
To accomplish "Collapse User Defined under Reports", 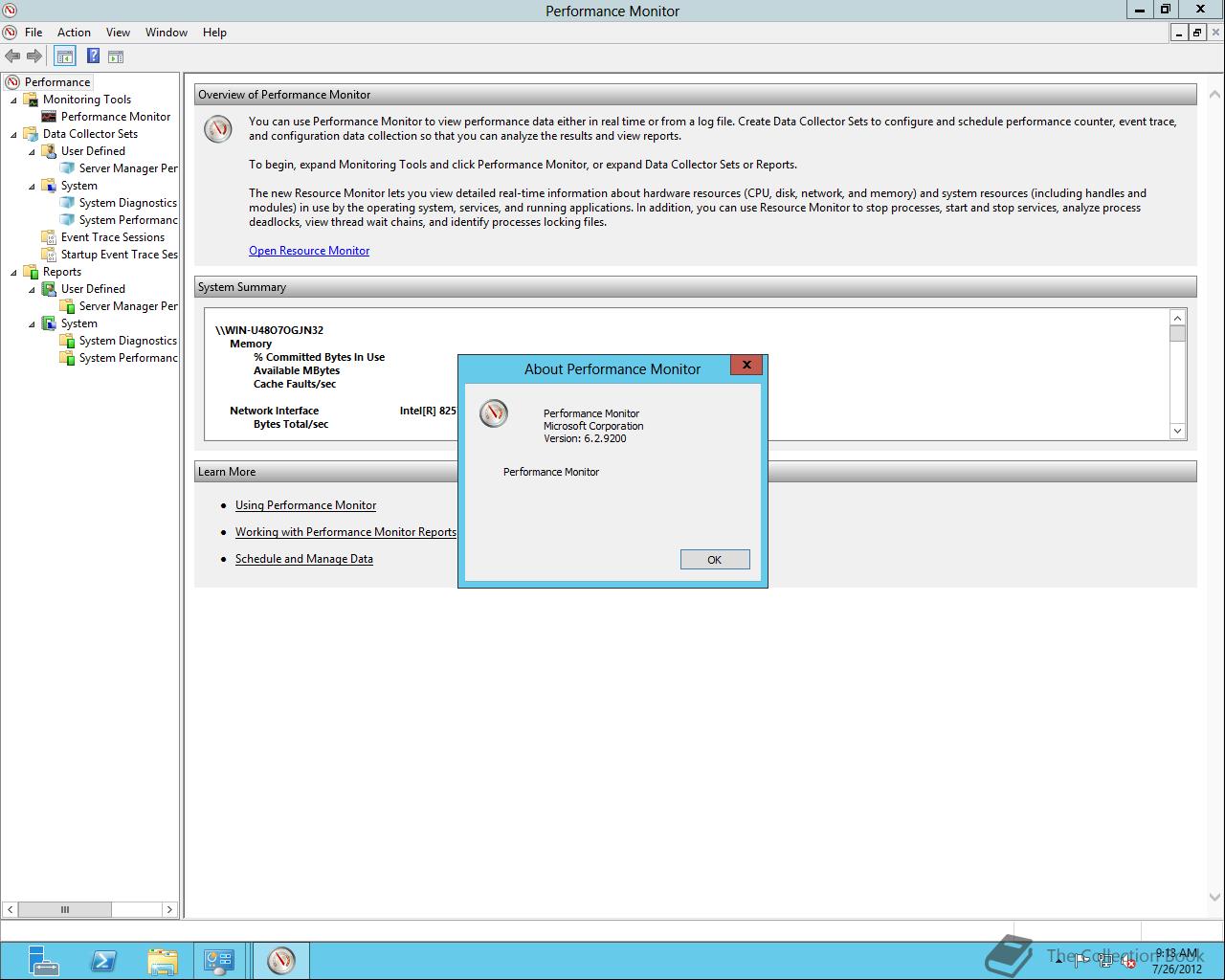I will [32, 289].
